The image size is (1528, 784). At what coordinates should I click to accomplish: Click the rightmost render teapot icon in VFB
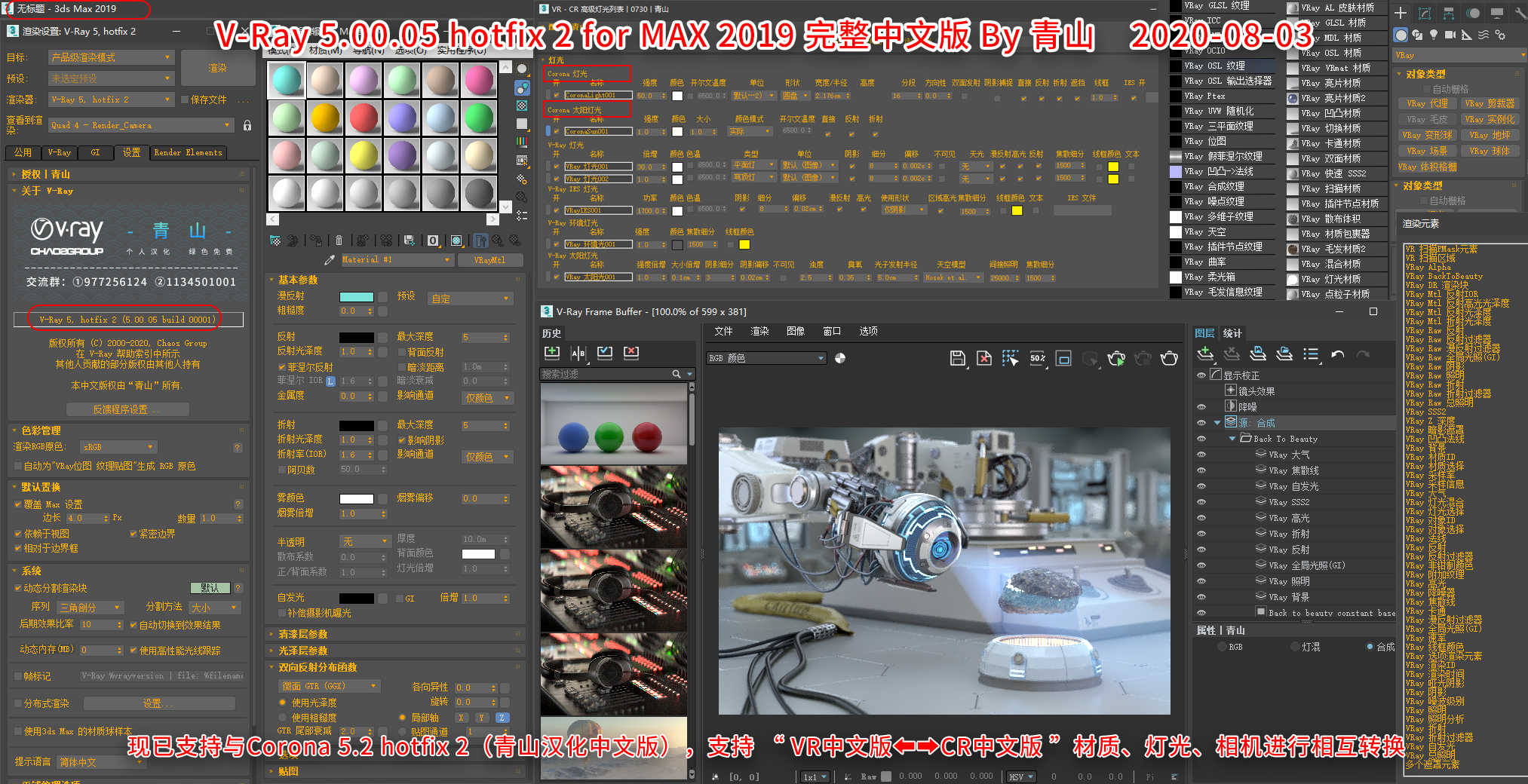click(1169, 358)
